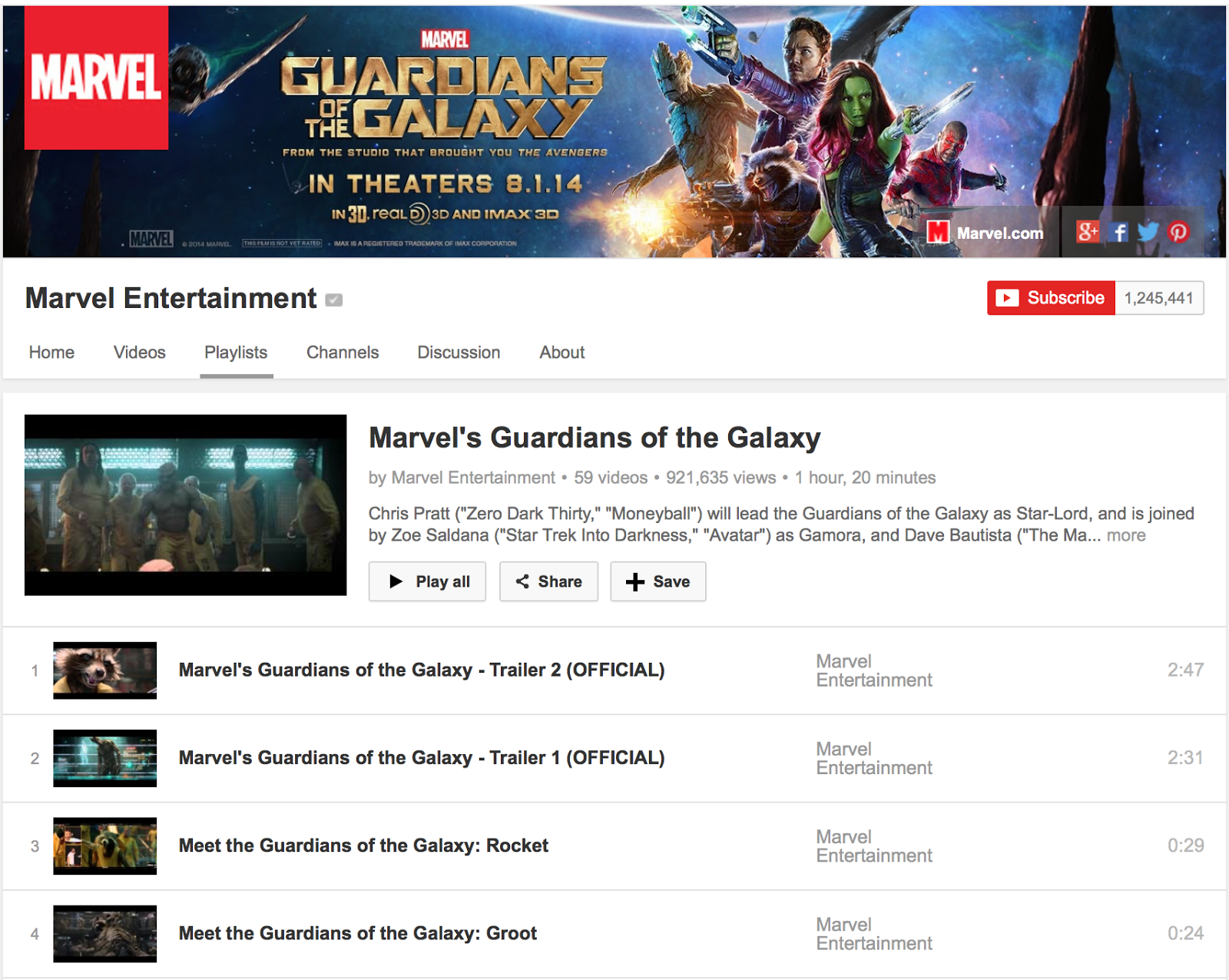
Task: Play Marvel's Guardians of the Galaxy - Trailer 2
Action: pos(422,670)
